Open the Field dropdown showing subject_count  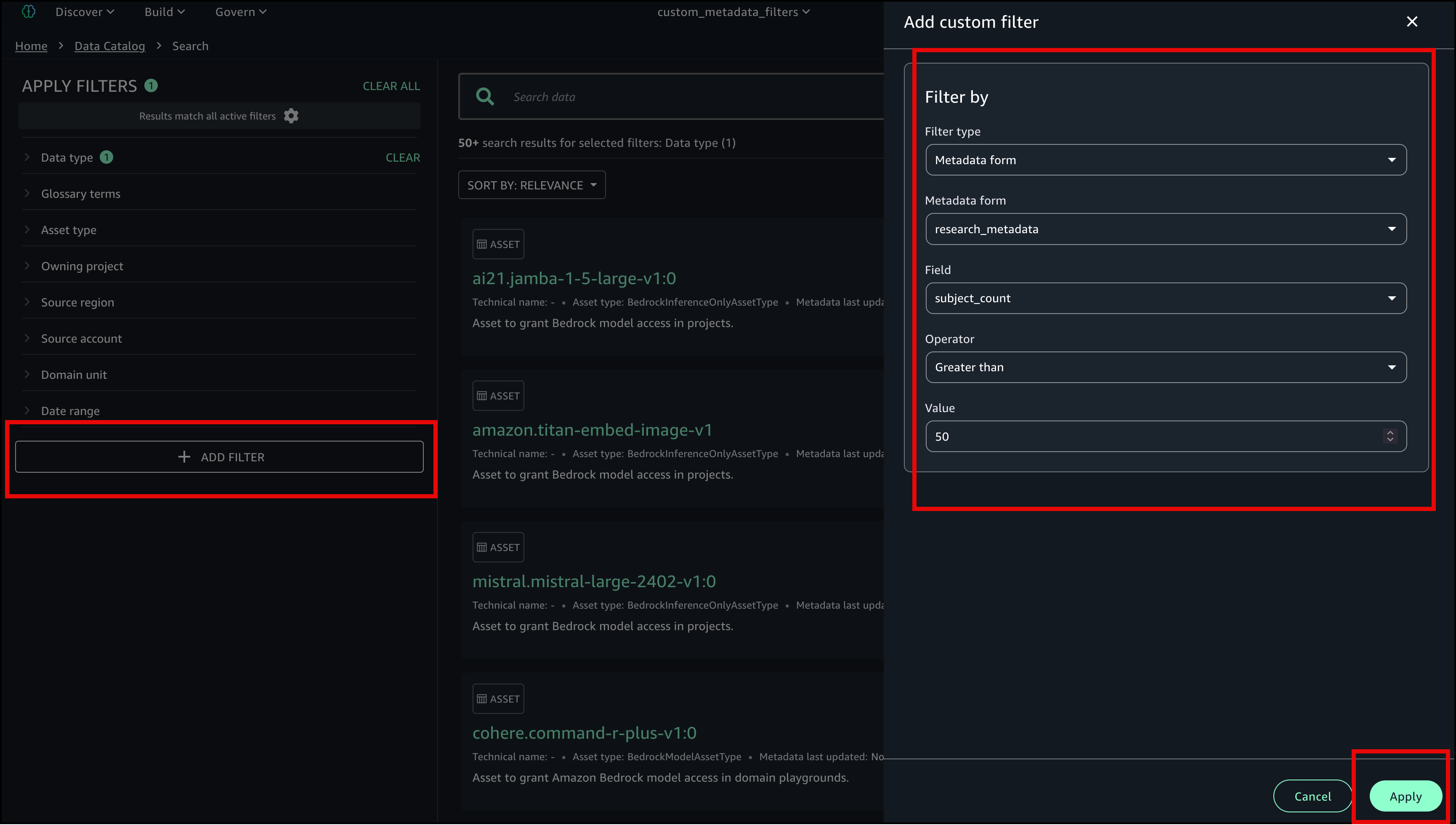(1166, 298)
